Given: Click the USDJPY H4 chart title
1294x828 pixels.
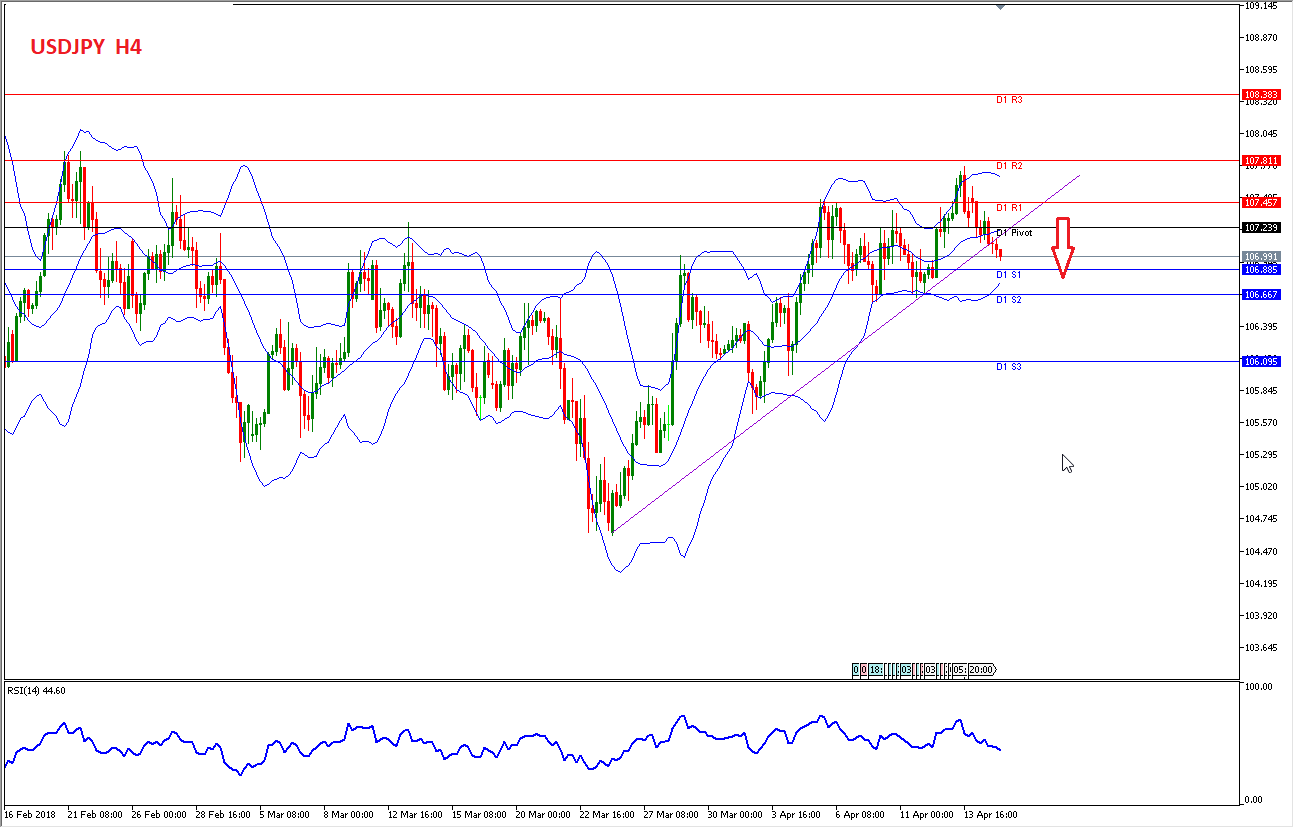Looking at the screenshot, I should 85,46.
